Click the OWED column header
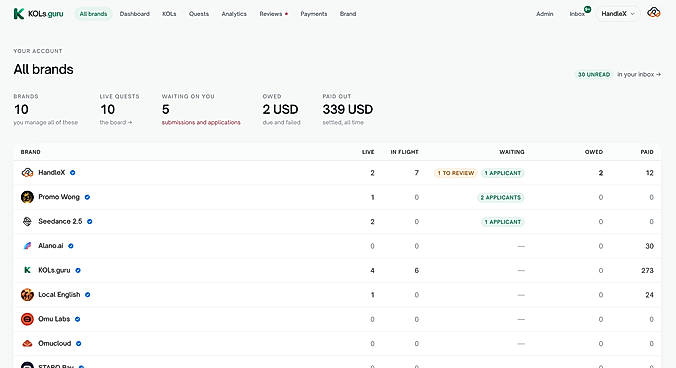The width and height of the screenshot is (676, 368). coord(594,152)
